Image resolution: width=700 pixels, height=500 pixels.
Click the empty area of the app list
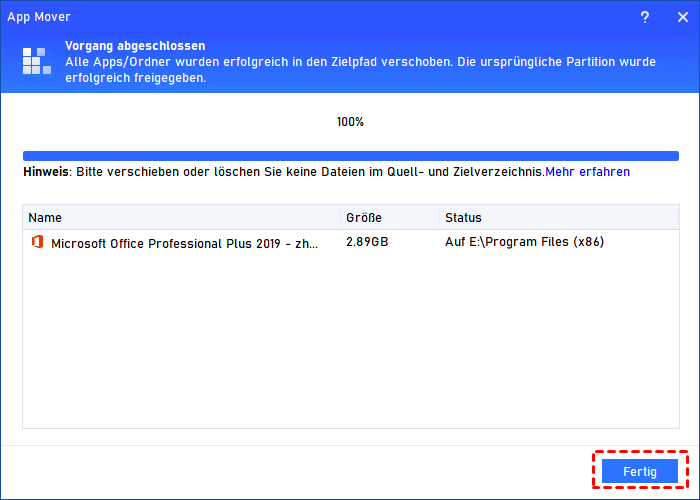350,350
